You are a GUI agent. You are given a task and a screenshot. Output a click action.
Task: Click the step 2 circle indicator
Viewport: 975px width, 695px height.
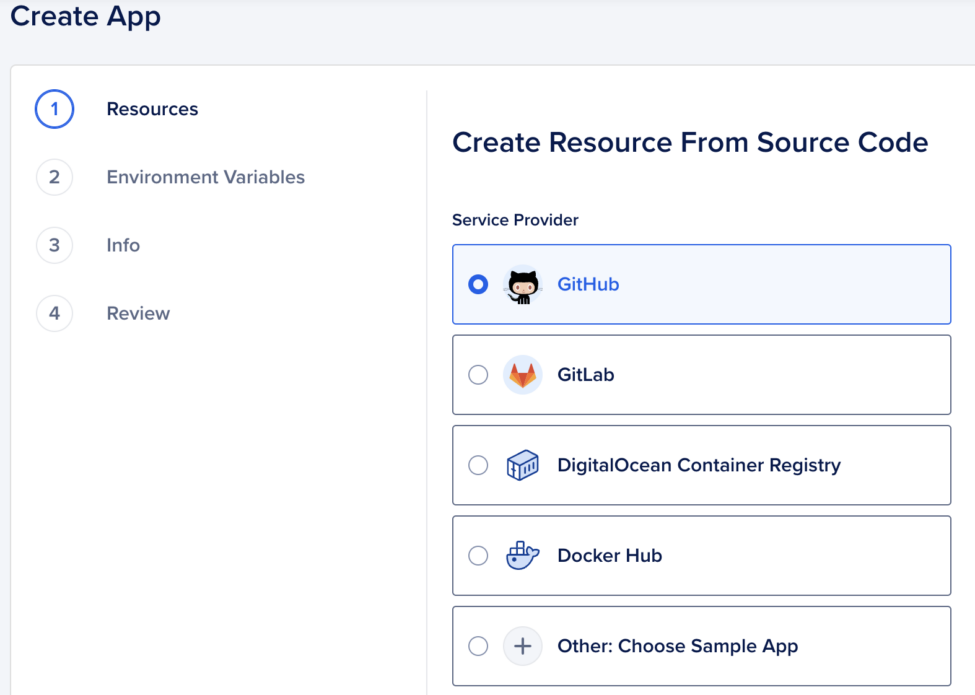[54, 177]
